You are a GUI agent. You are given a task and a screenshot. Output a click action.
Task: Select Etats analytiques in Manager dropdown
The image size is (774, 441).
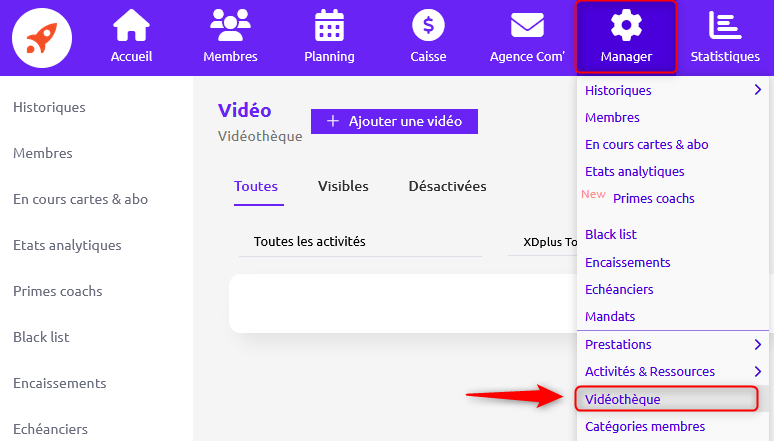coord(635,171)
